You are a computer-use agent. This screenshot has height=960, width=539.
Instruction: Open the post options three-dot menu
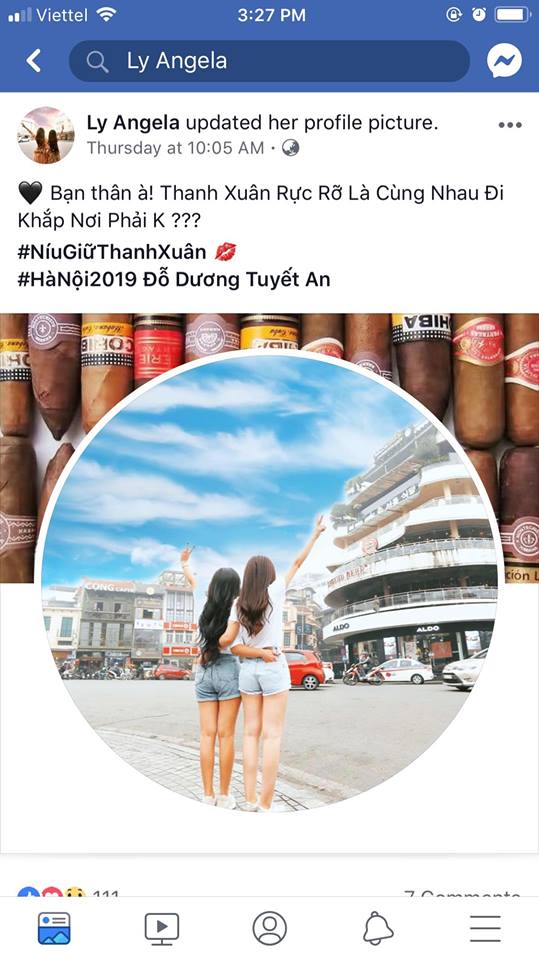pos(510,125)
